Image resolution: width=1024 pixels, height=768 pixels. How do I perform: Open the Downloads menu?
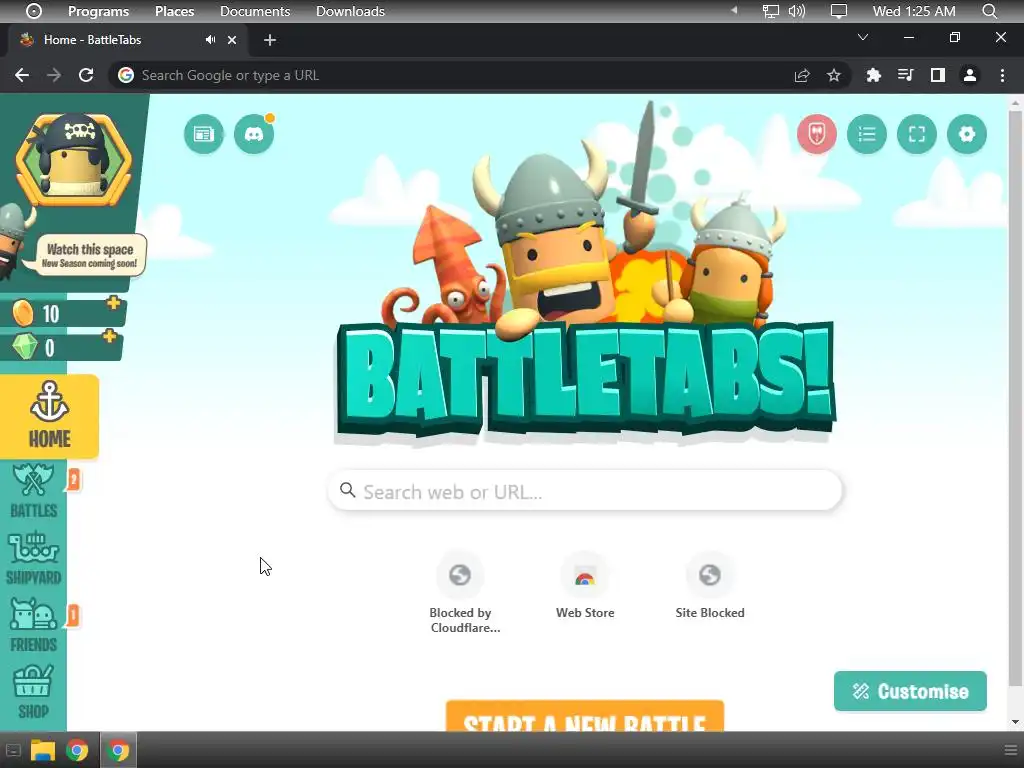(x=350, y=11)
